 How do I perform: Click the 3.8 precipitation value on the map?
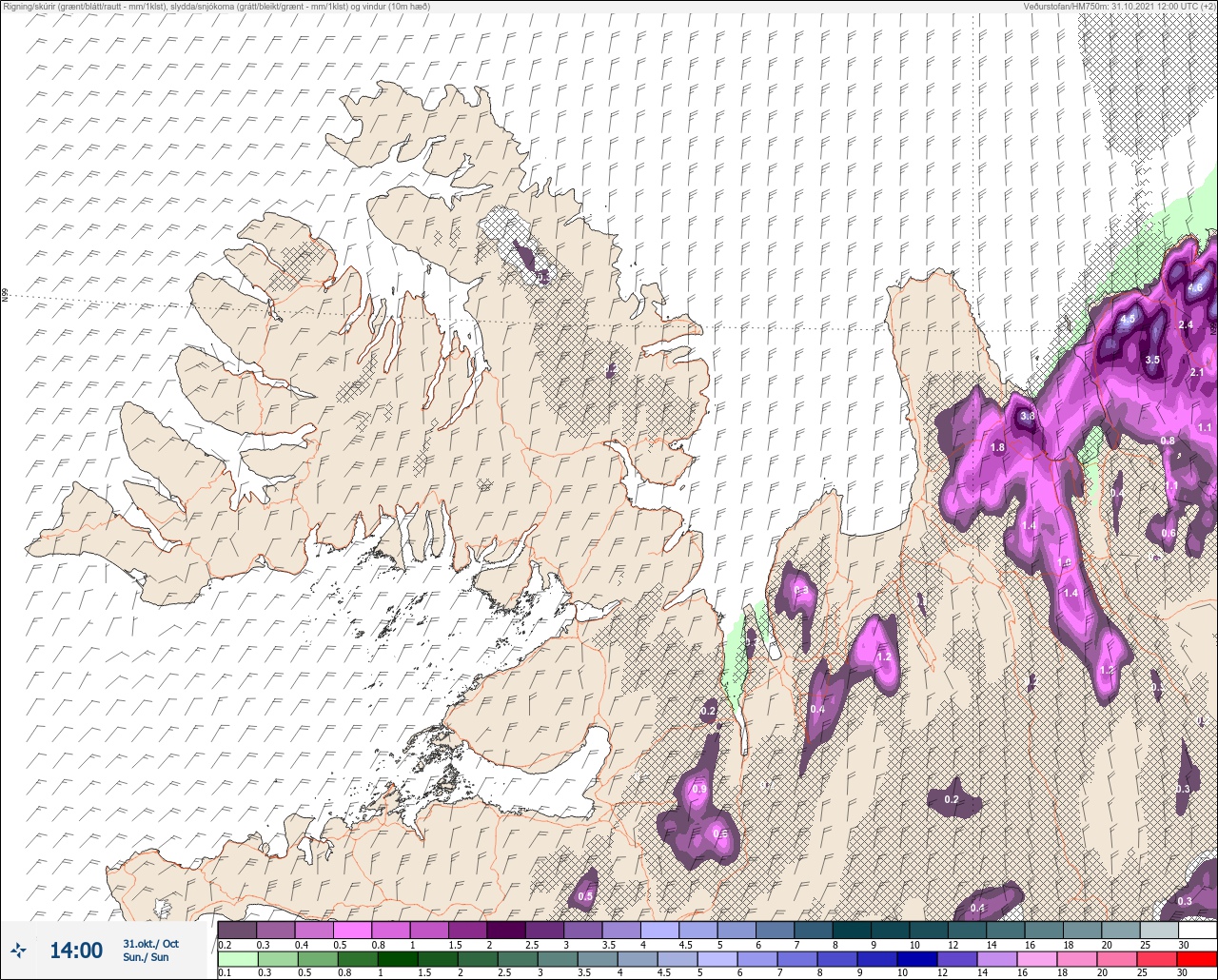1028,416
